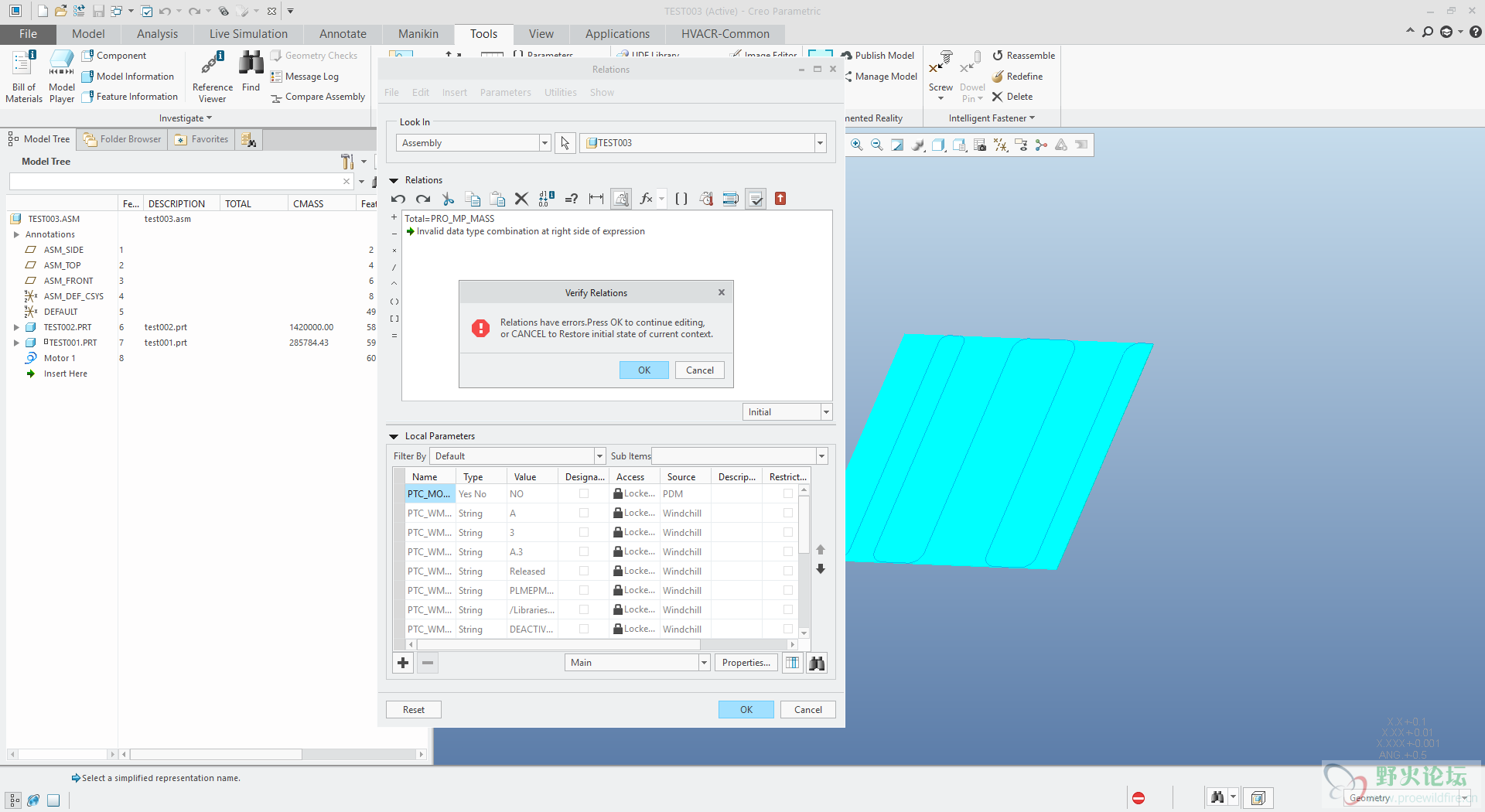Open Favorites navigator tab
This screenshot has width=1485, height=812.
(x=201, y=139)
